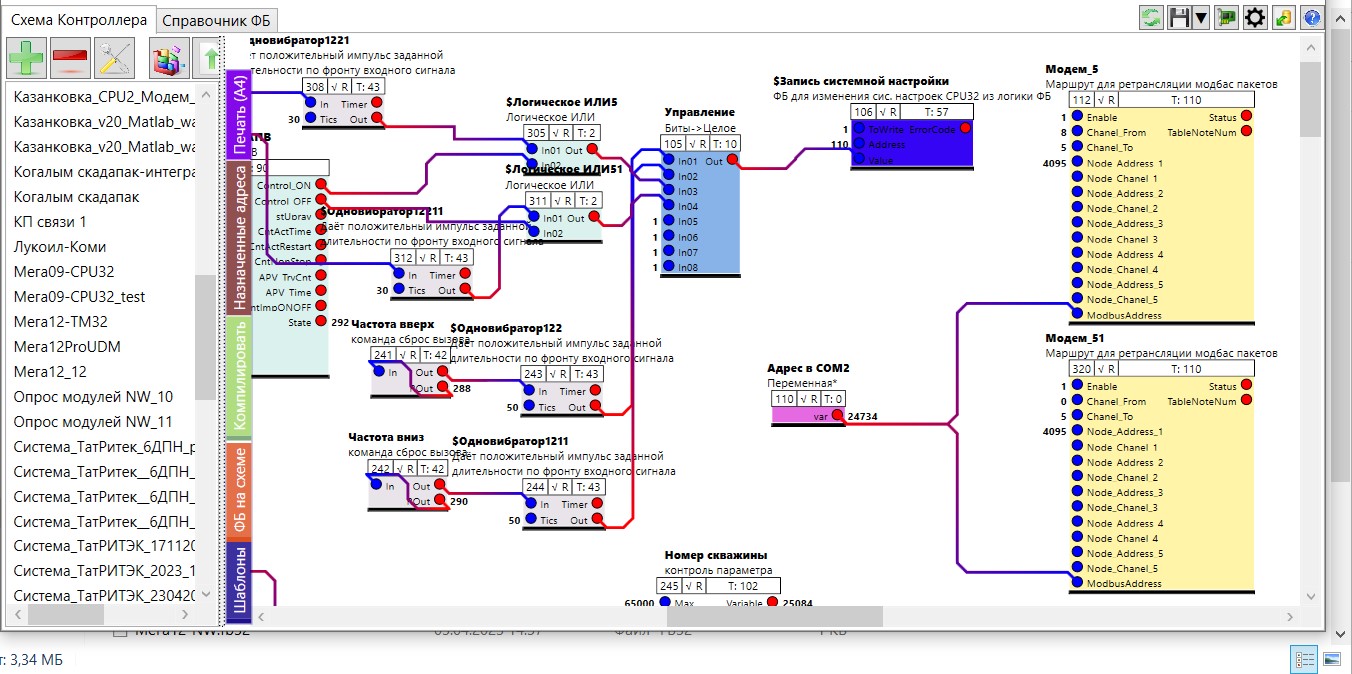
Task: Click the Компилировать vertical button
Action: pos(239,377)
